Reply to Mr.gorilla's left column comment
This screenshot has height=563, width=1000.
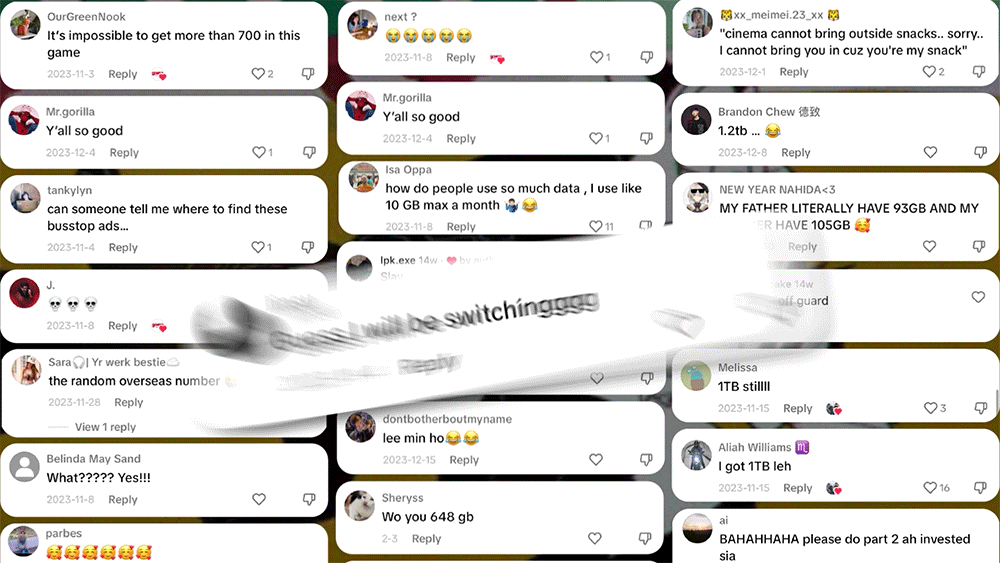pos(124,152)
